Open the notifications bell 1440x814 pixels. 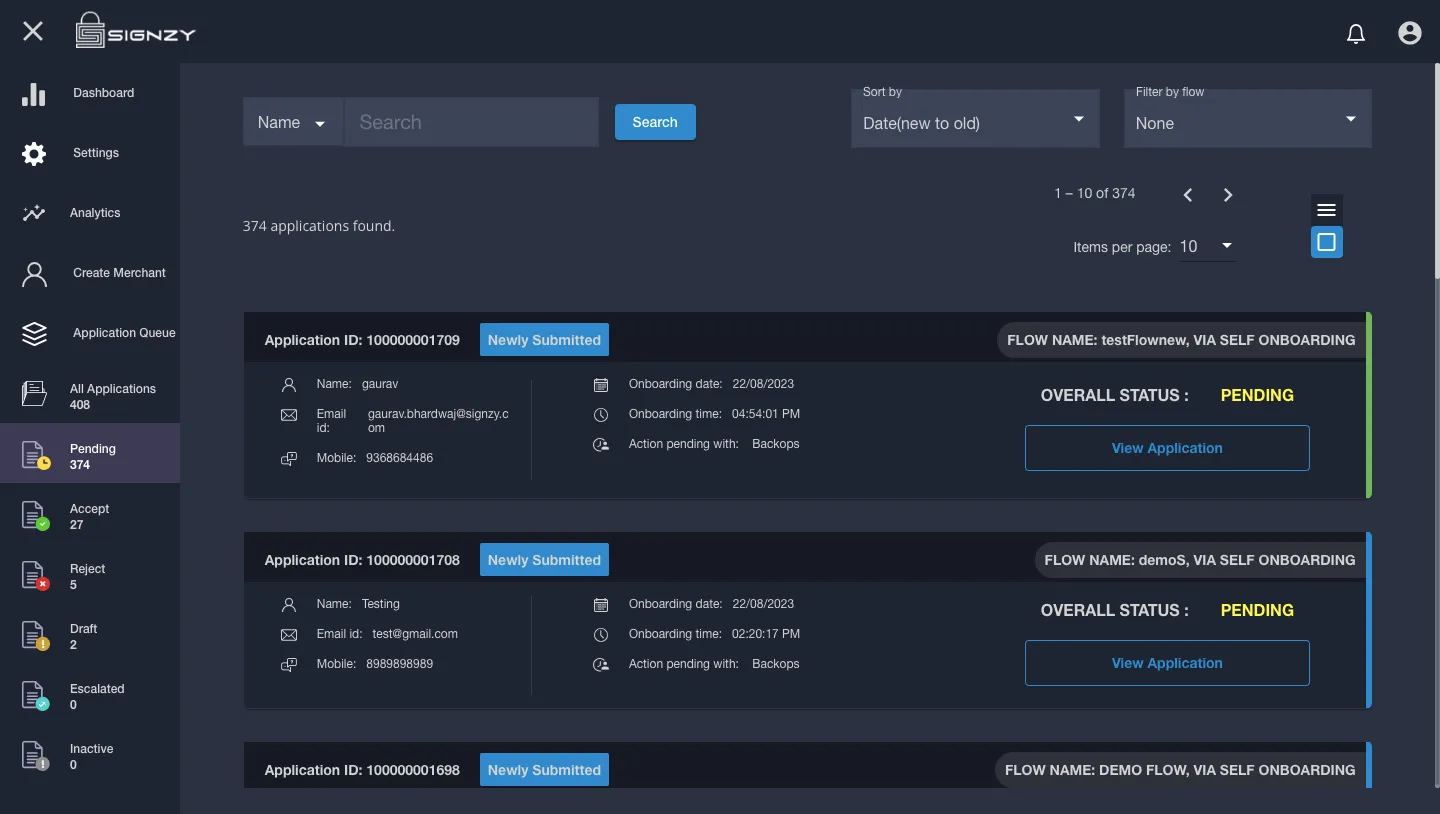1356,34
